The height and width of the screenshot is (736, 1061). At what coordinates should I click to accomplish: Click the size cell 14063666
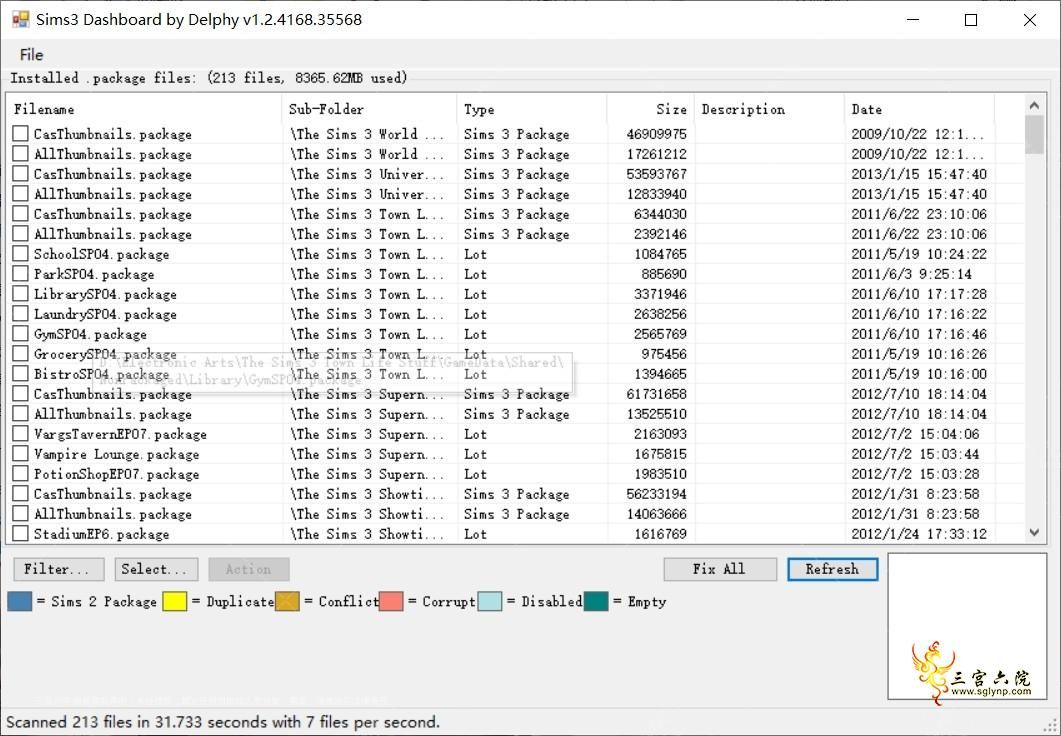click(x=656, y=514)
